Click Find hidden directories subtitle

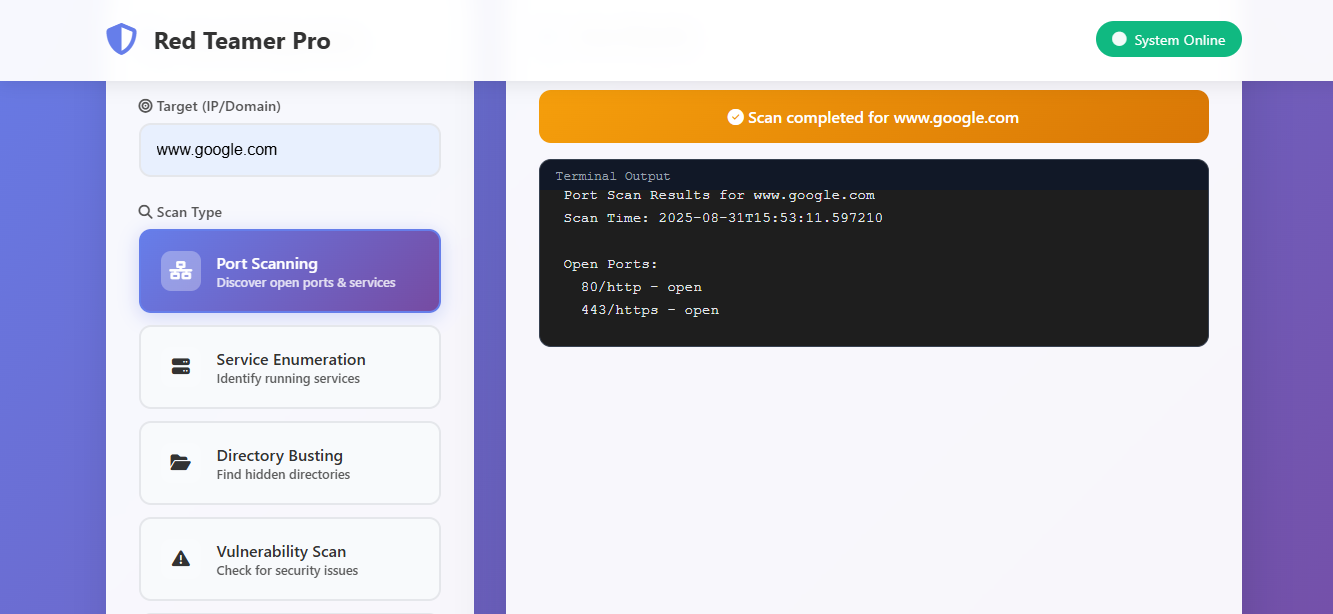click(283, 475)
